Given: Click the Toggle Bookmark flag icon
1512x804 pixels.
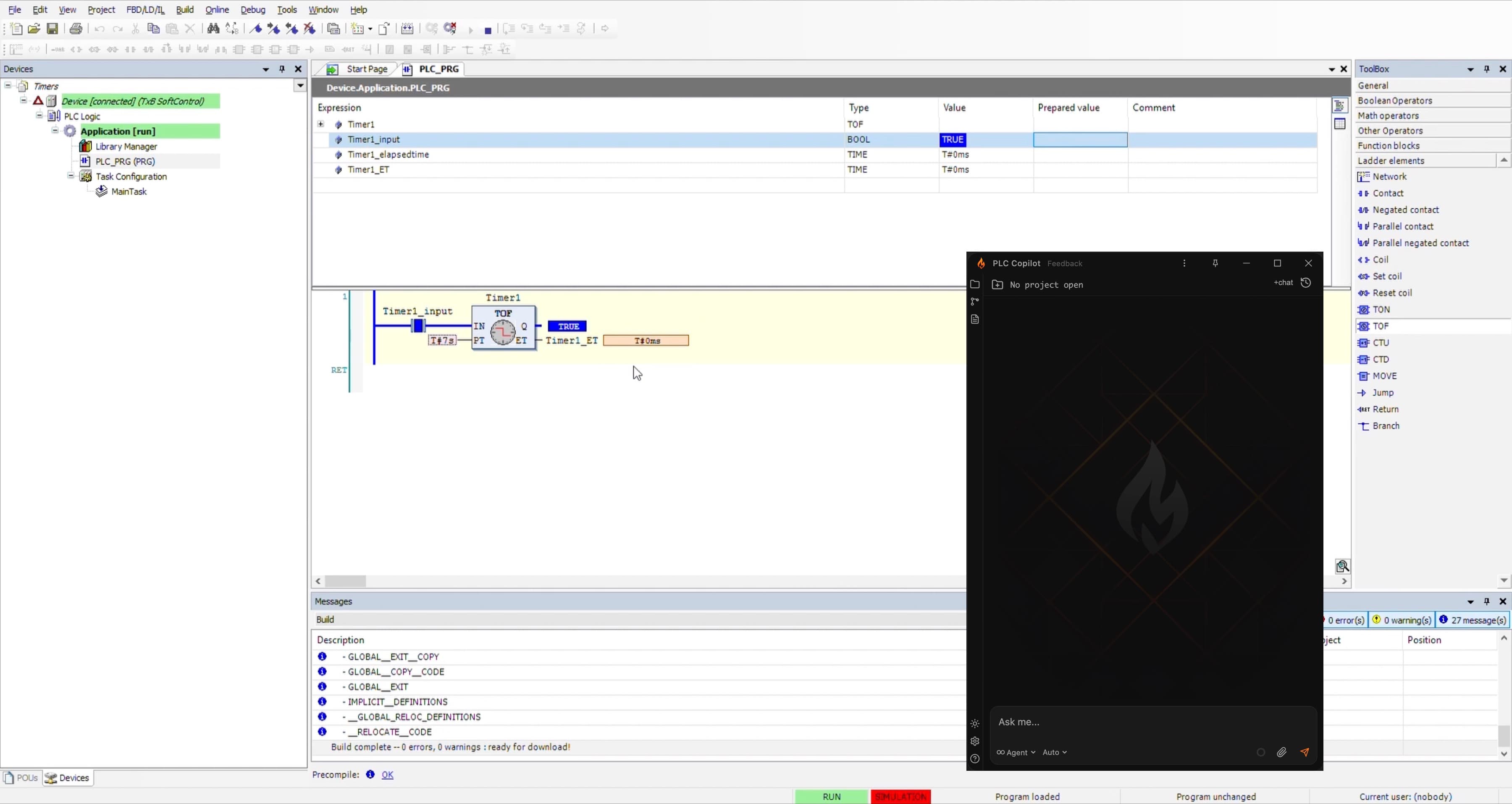Looking at the screenshot, I should (x=255, y=29).
